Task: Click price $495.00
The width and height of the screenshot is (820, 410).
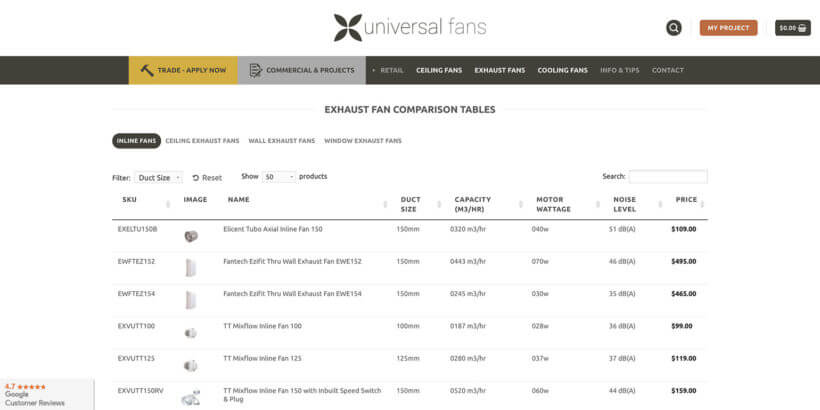Action: pyautogui.click(x=684, y=261)
